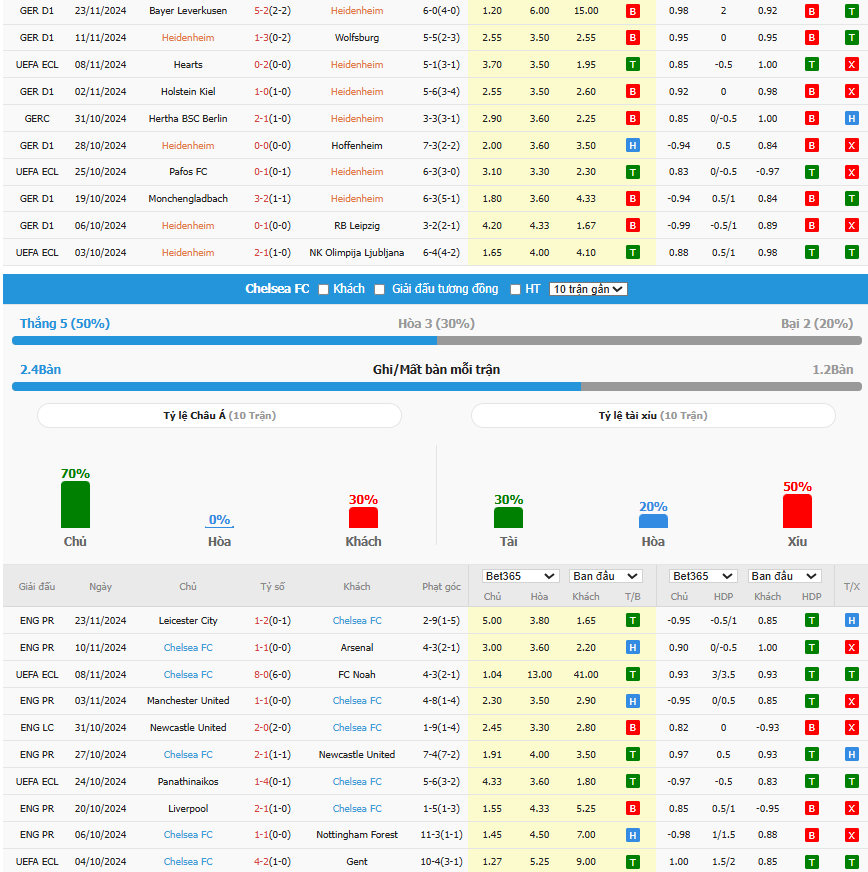Click the red B badge in Nottingham Forest row
The height and width of the screenshot is (872, 868).
coord(811,835)
